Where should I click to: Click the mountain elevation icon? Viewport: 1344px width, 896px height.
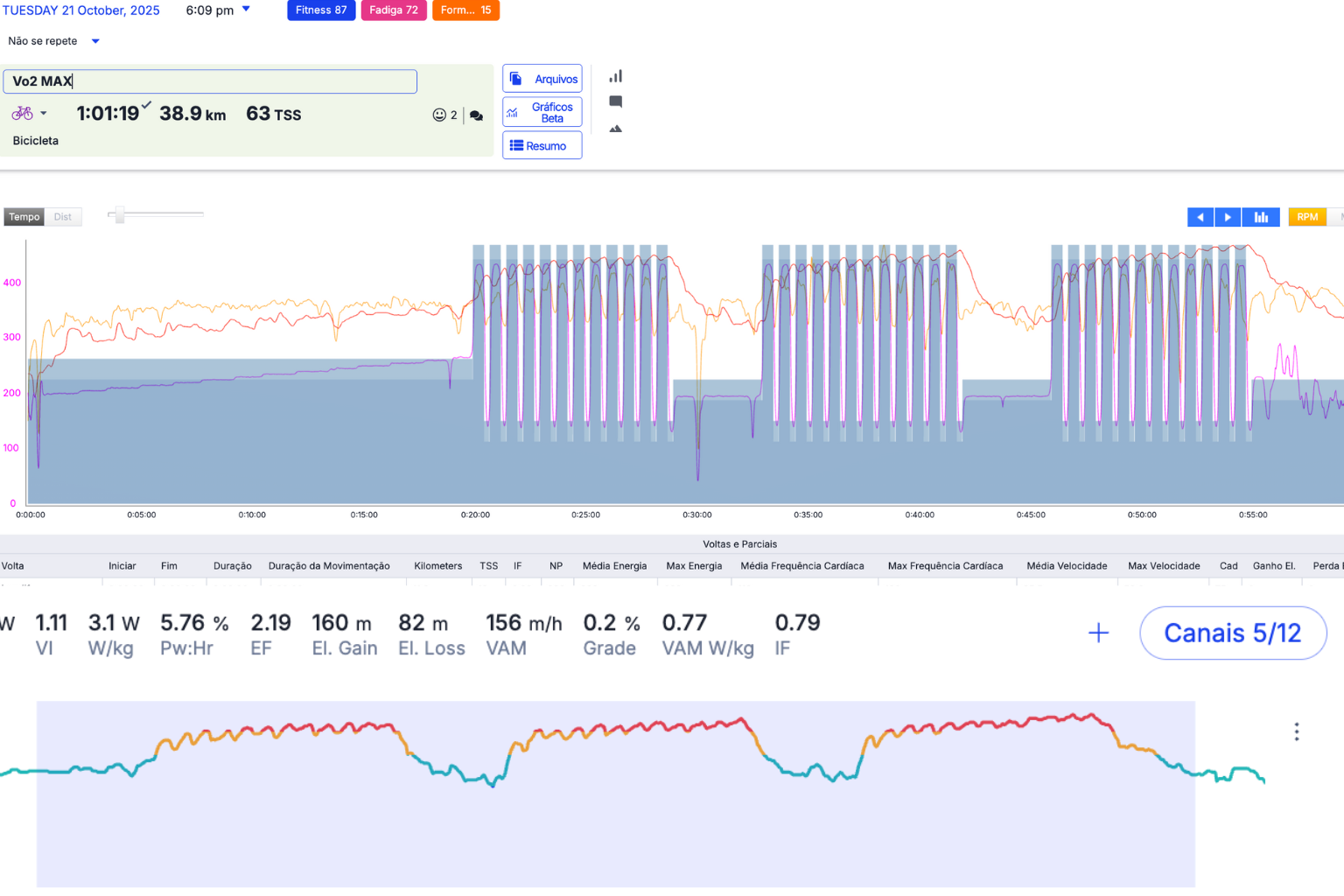click(615, 129)
